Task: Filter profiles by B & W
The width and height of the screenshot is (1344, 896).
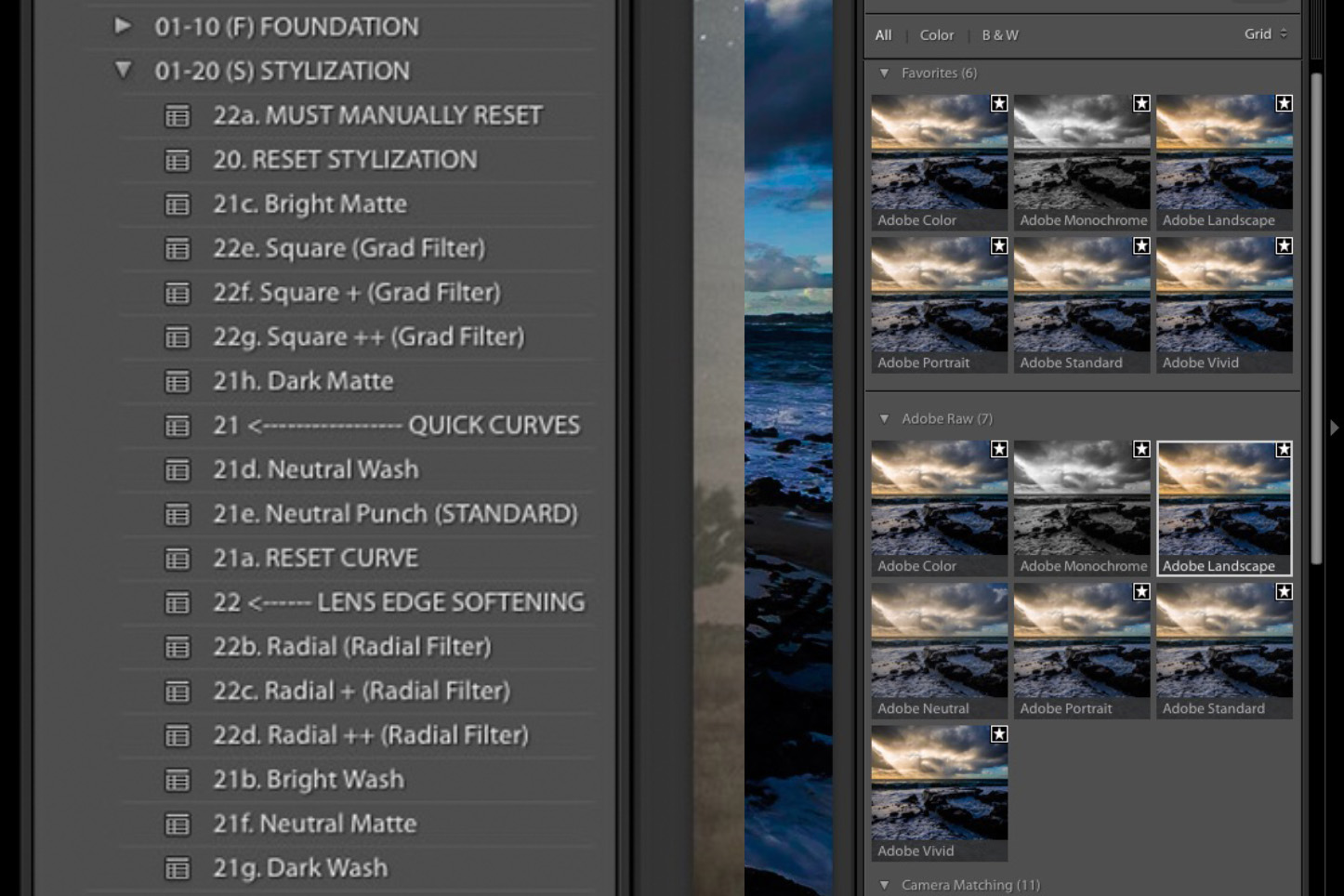Action: pyautogui.click(x=999, y=34)
